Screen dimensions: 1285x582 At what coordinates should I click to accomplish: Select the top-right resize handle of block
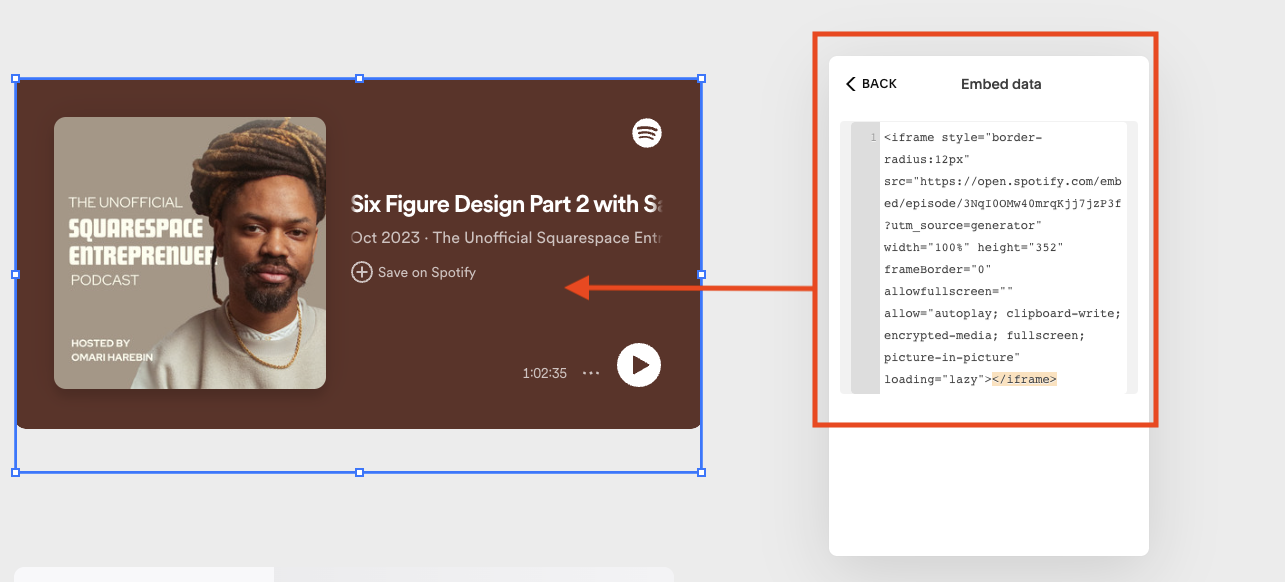(701, 78)
